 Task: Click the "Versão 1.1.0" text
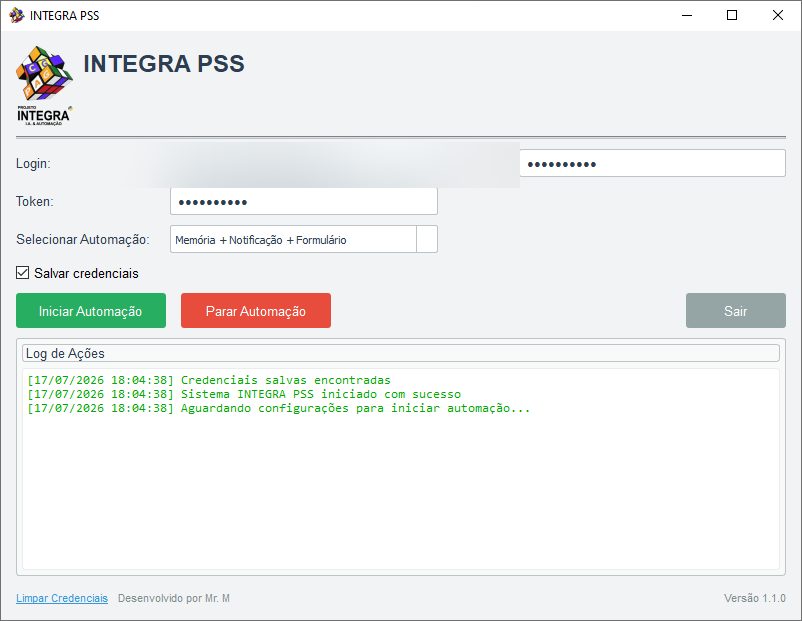coord(754,598)
